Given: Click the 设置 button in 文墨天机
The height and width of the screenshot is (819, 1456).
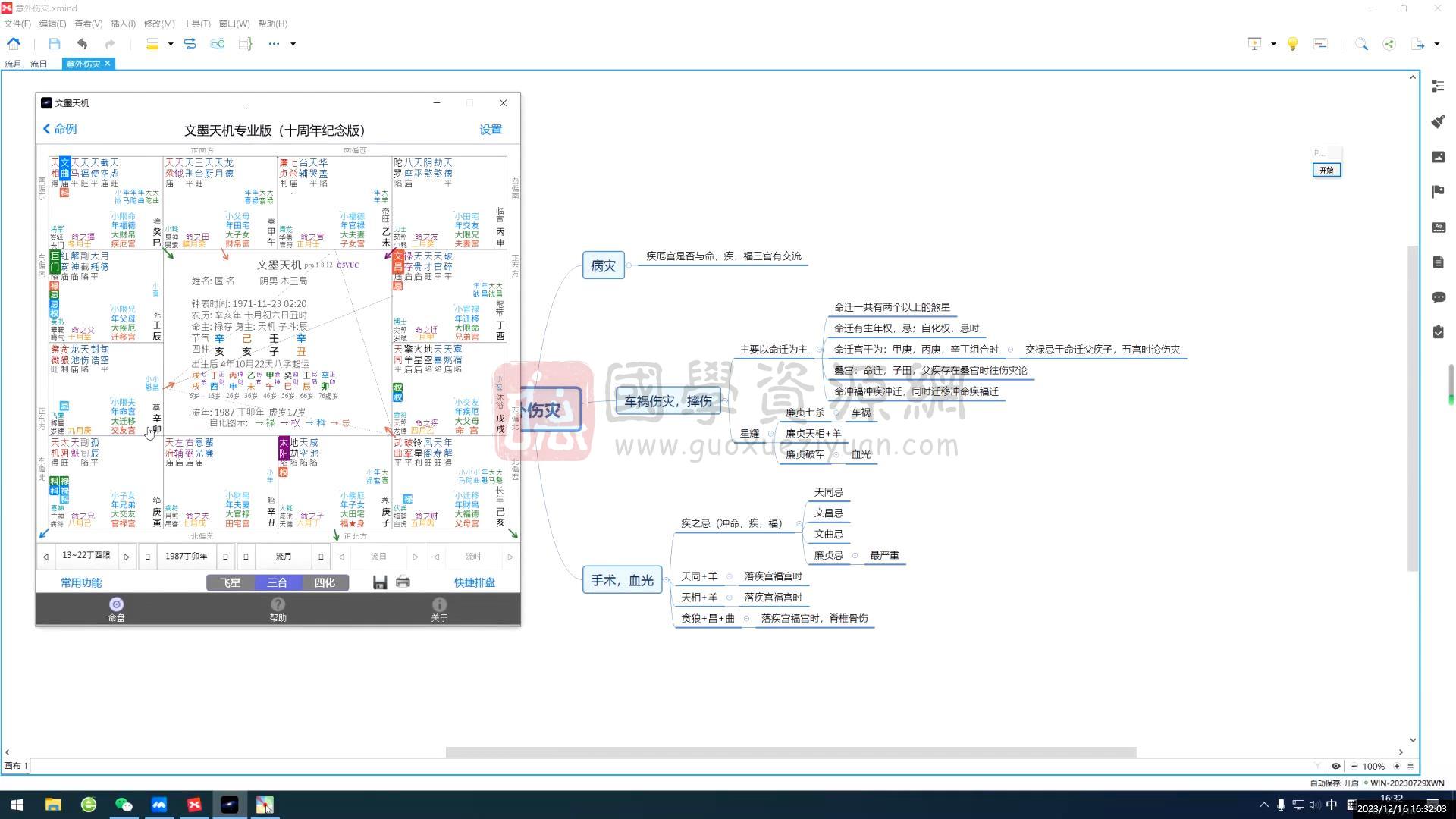Looking at the screenshot, I should (x=490, y=130).
